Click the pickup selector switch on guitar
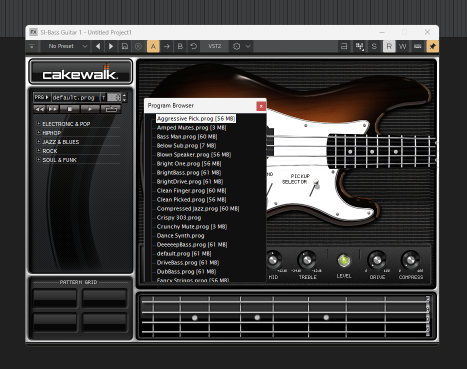The height and width of the screenshot is (369, 467). coord(314,187)
